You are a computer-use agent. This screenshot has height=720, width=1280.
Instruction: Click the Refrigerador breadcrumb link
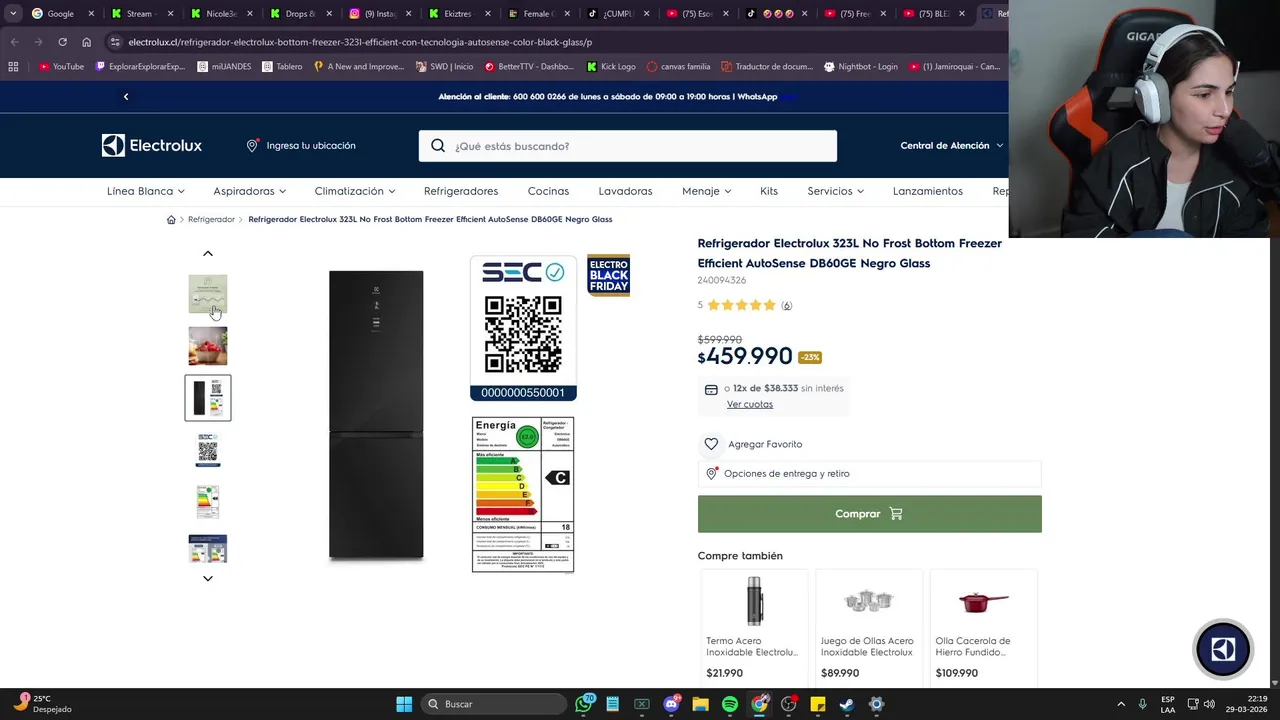coord(211,220)
